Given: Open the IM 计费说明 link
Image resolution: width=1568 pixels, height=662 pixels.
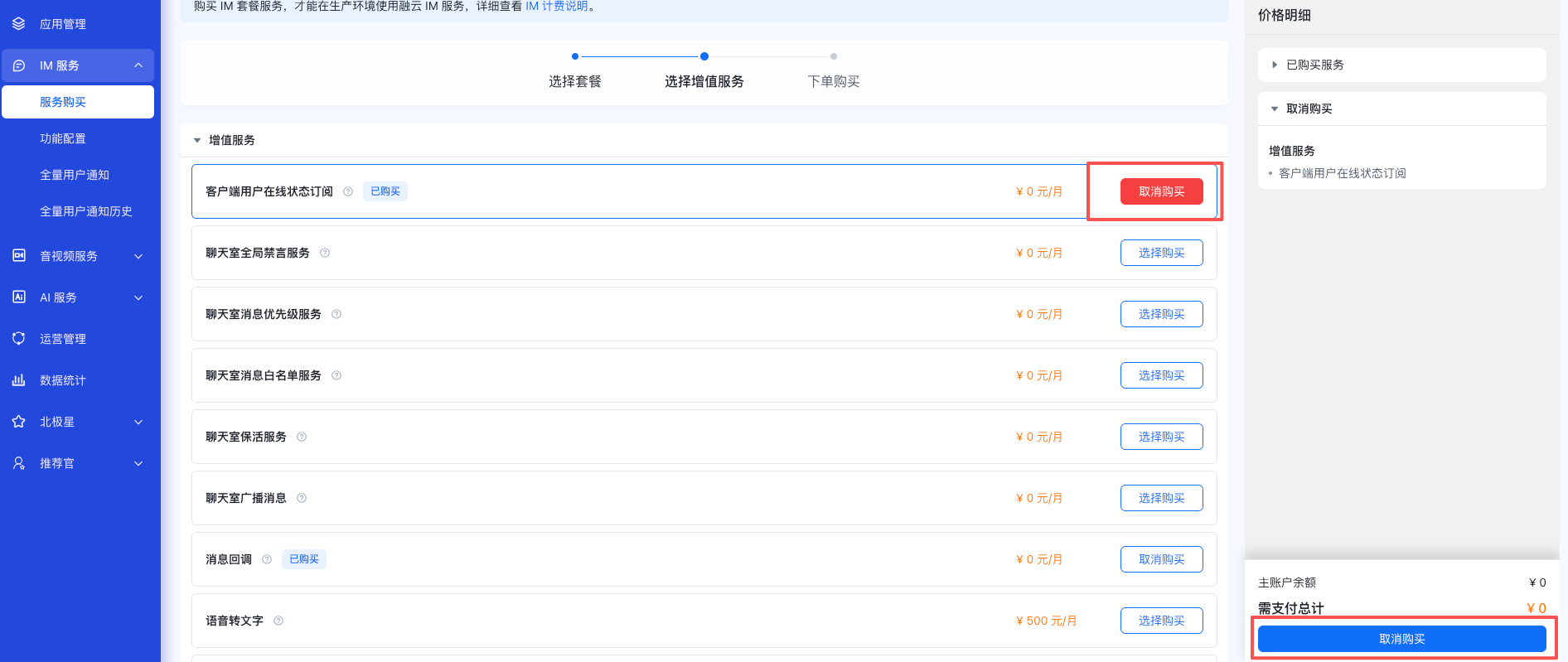Looking at the screenshot, I should [556, 7].
